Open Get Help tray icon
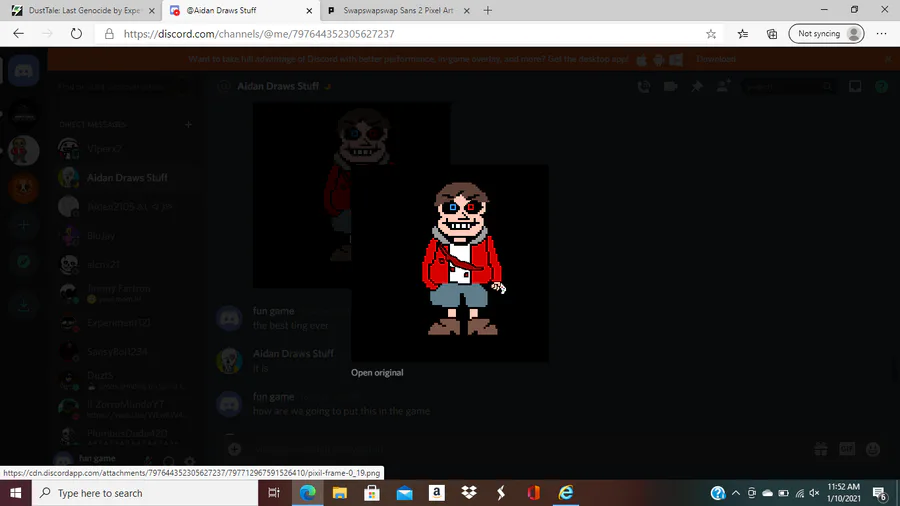This screenshot has width=900, height=506. click(717, 493)
